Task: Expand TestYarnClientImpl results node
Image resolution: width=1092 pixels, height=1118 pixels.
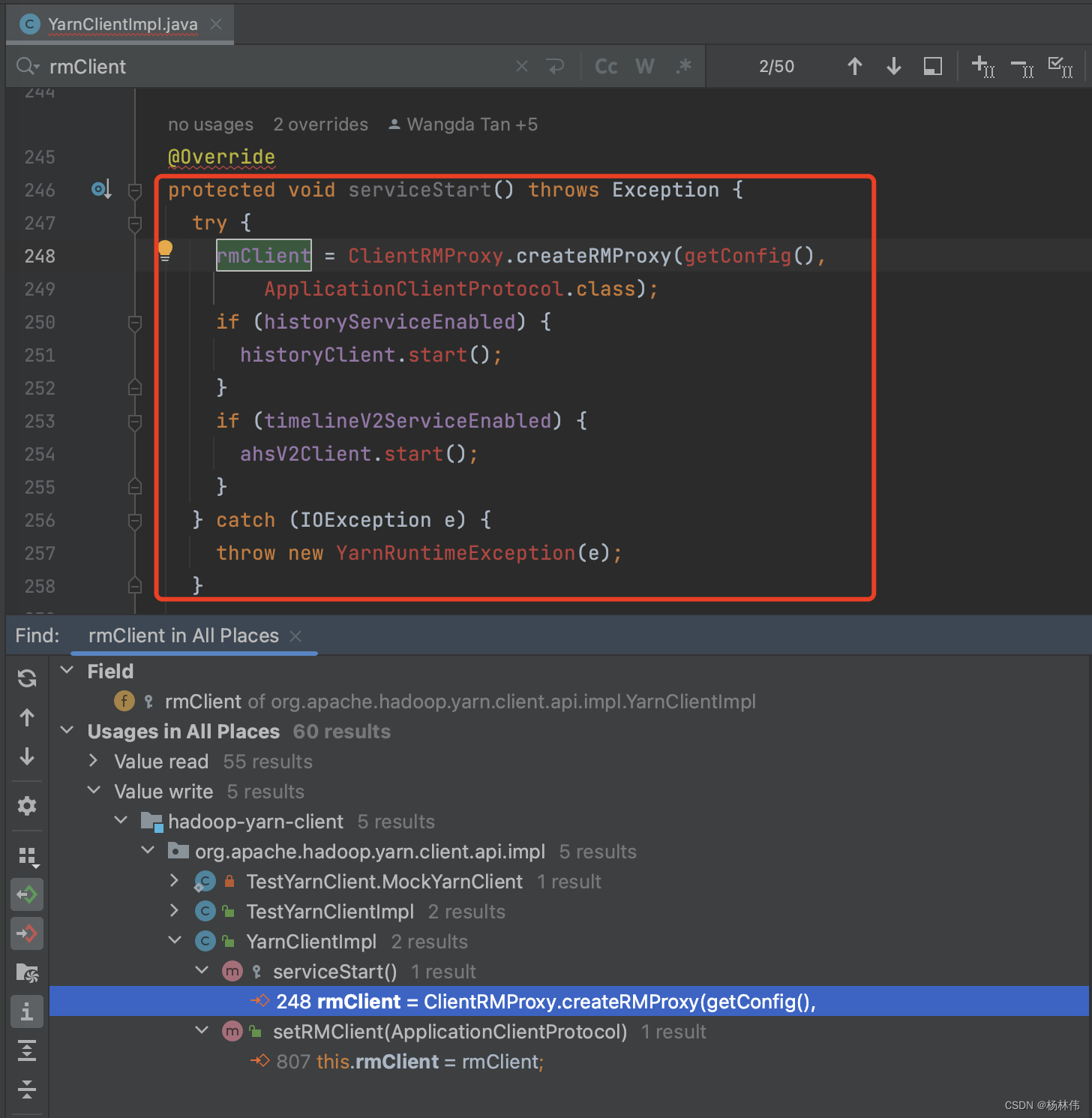Action: click(174, 911)
